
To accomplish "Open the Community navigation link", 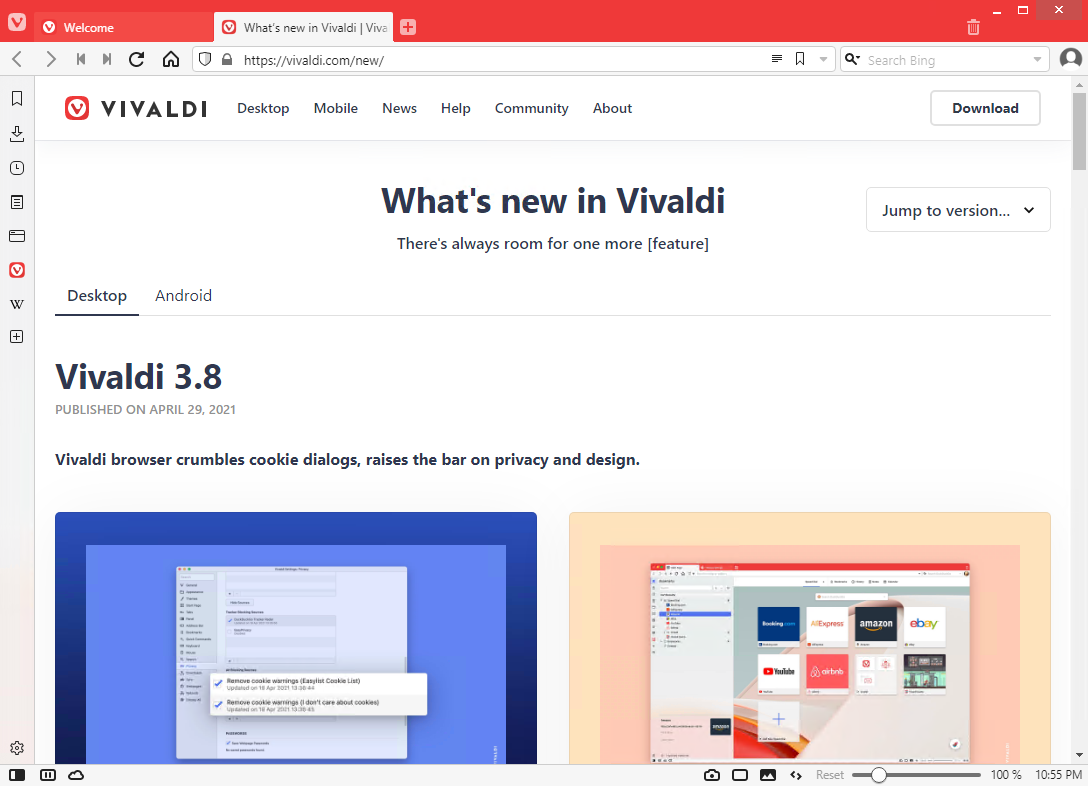I will pos(532,108).
